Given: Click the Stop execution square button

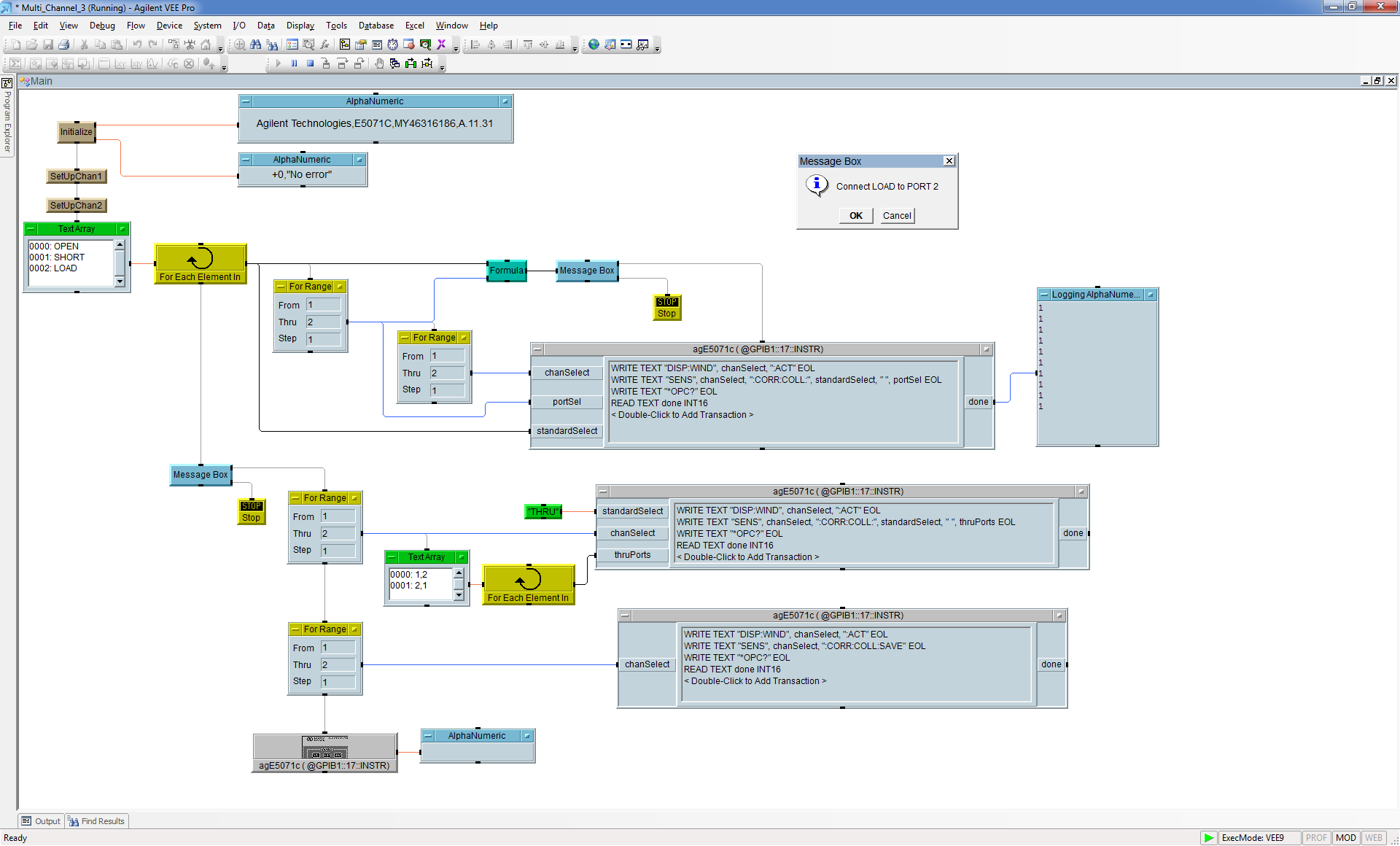Looking at the screenshot, I should pos(310,63).
